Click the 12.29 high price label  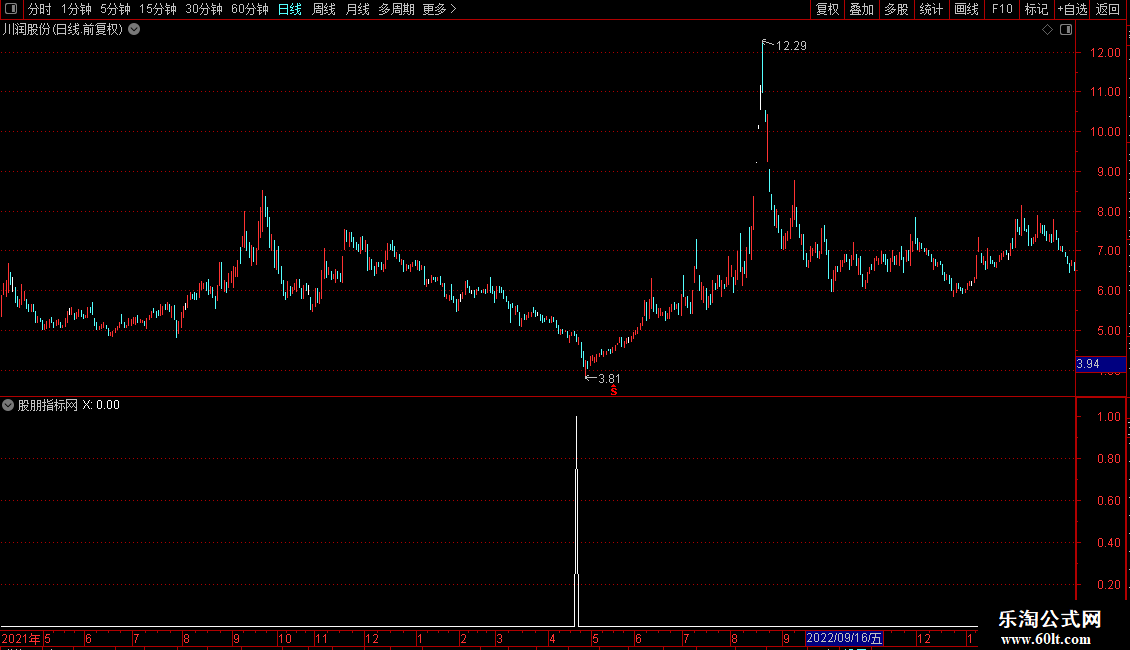[x=791, y=46]
